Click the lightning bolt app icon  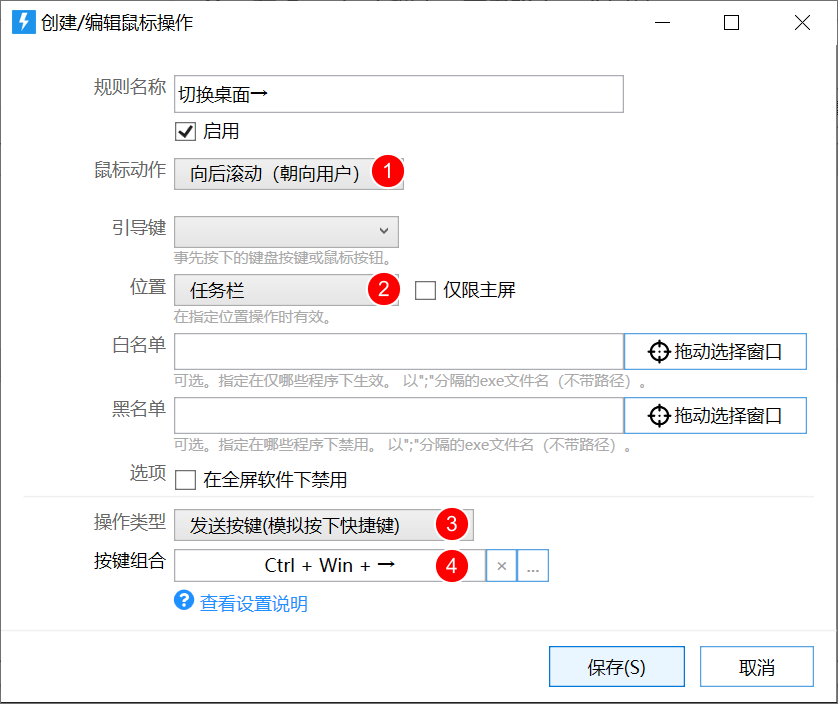click(x=24, y=22)
